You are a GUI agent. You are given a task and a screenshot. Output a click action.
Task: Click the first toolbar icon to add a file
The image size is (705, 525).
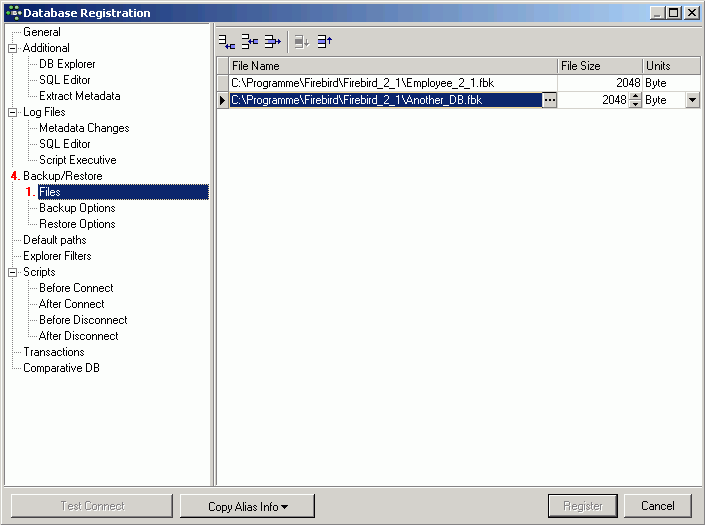tap(227, 42)
